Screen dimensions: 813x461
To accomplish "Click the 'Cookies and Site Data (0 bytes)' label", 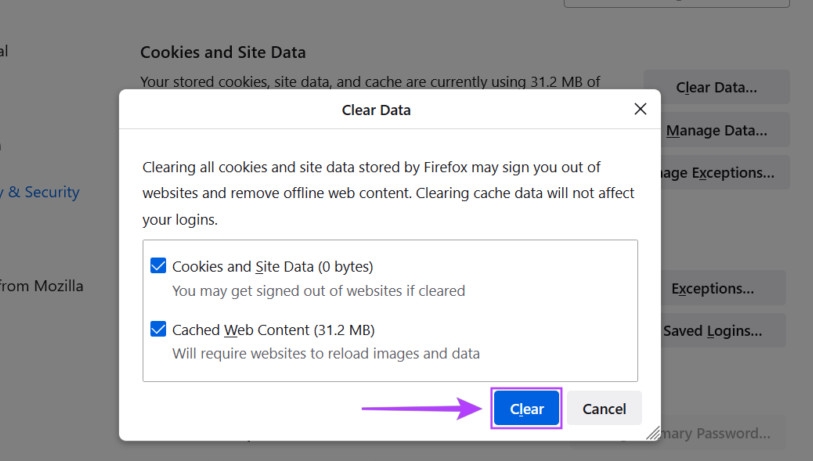I will [272, 267].
